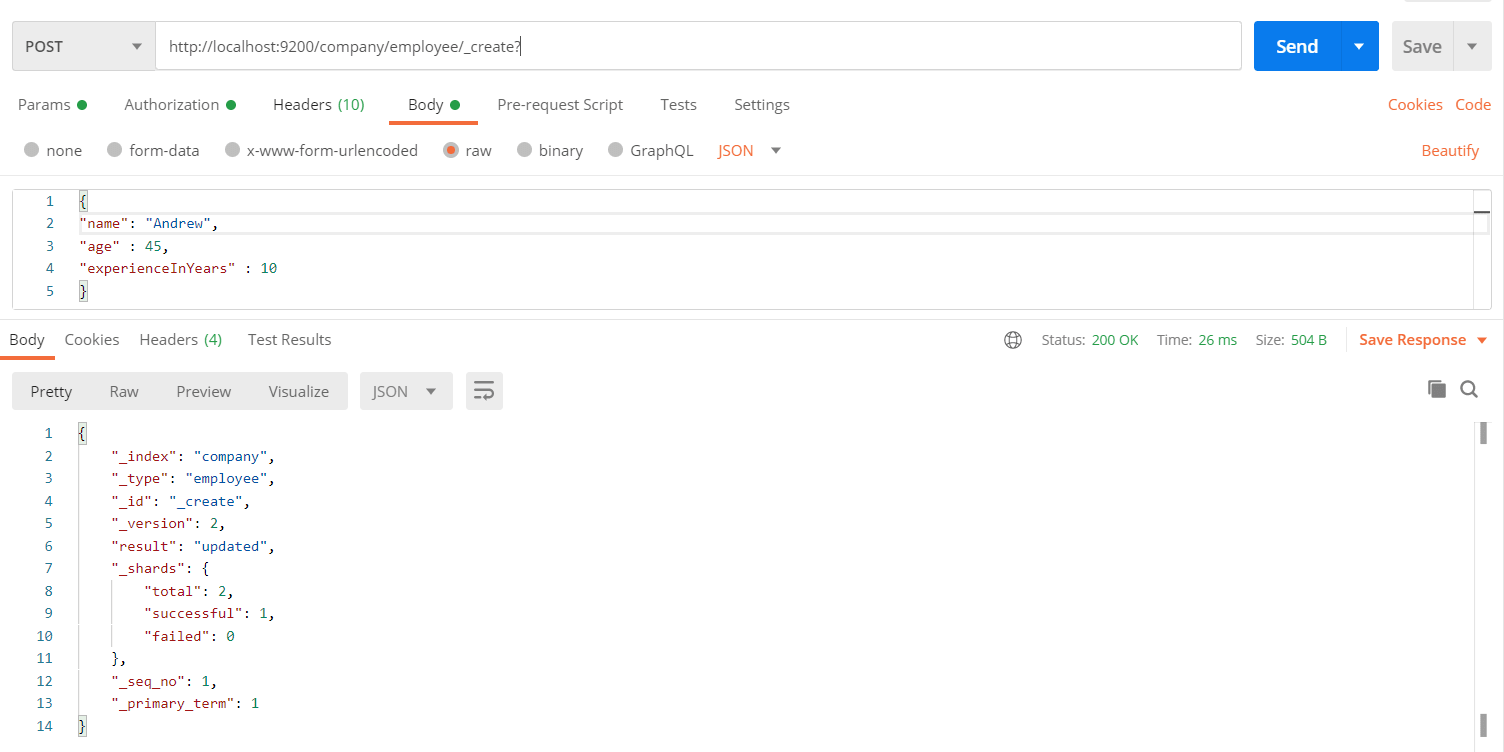Click the "_type": "employee" response line
The image size is (1504, 752).
click(x=192, y=478)
